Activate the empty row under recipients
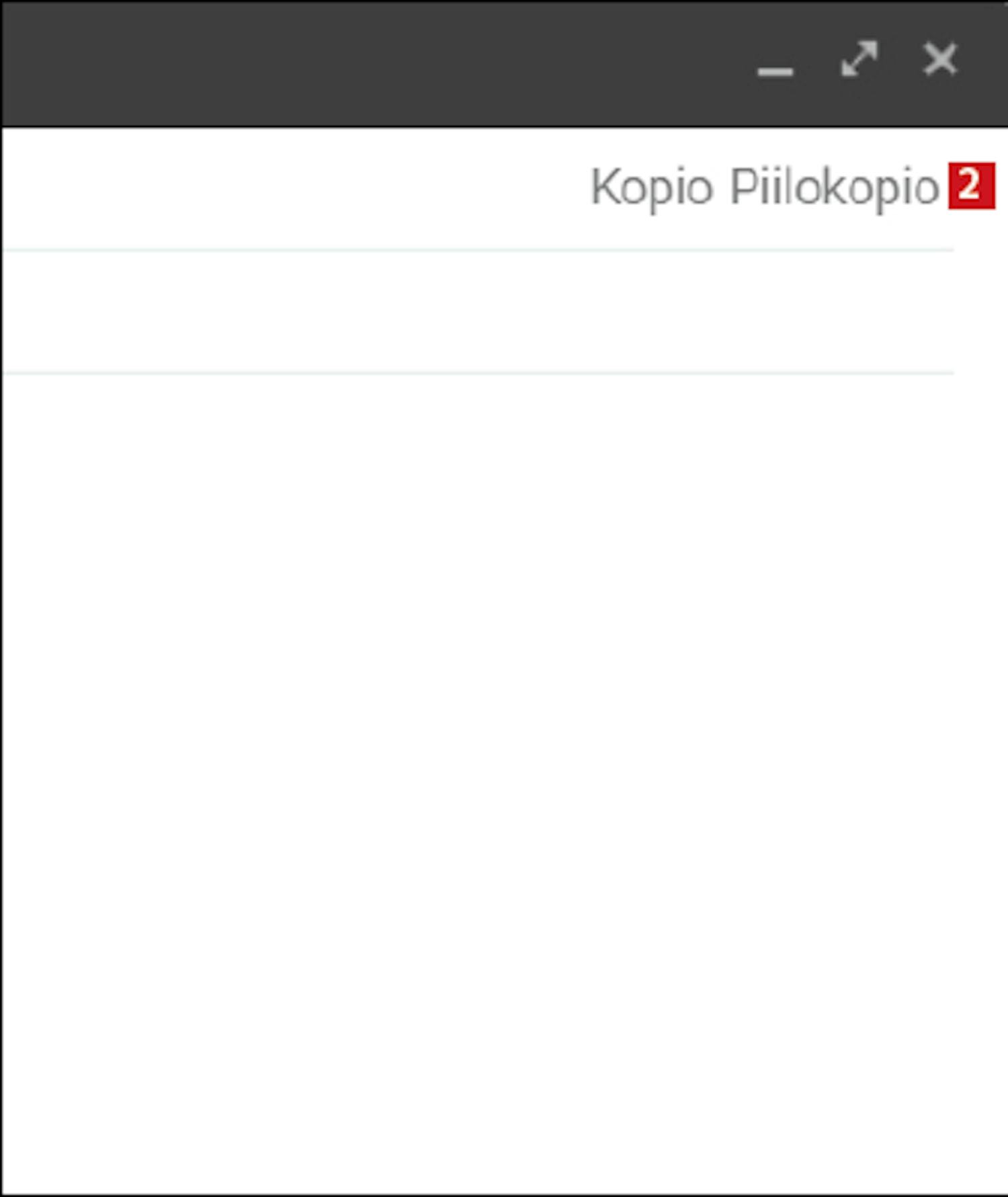1008x1197 pixels. (x=478, y=311)
